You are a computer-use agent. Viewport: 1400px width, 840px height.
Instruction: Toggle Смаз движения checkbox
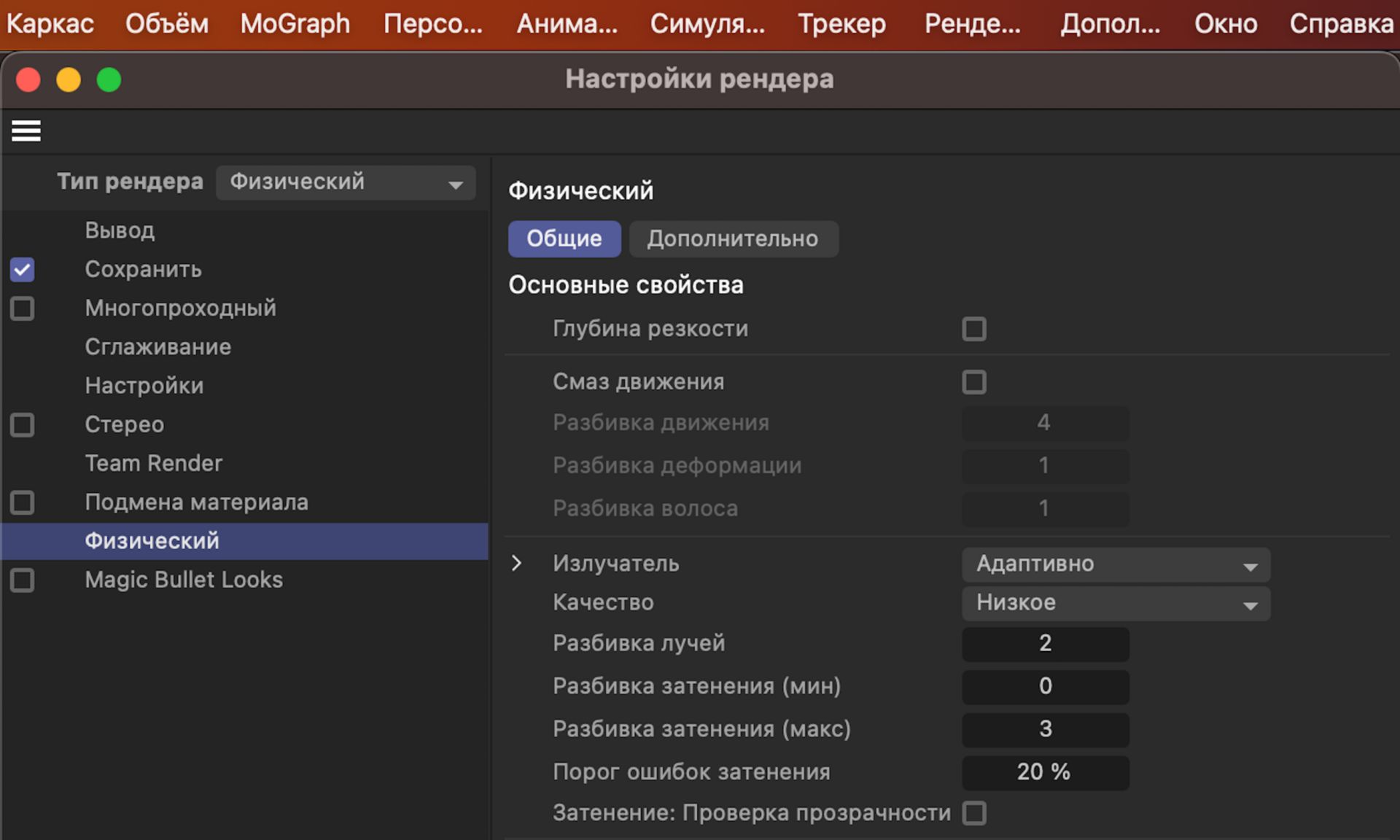(973, 382)
